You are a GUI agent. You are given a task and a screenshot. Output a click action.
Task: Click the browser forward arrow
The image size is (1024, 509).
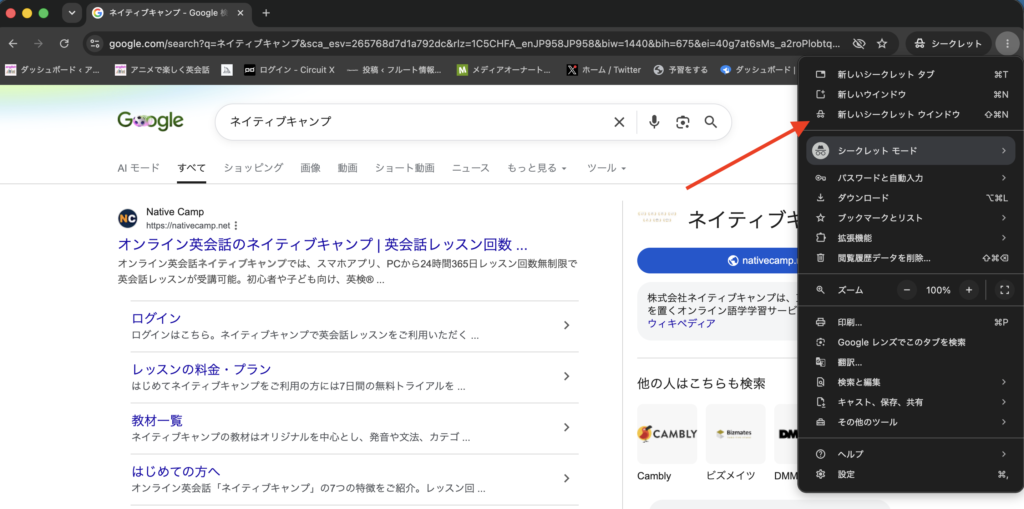pyautogui.click(x=39, y=44)
